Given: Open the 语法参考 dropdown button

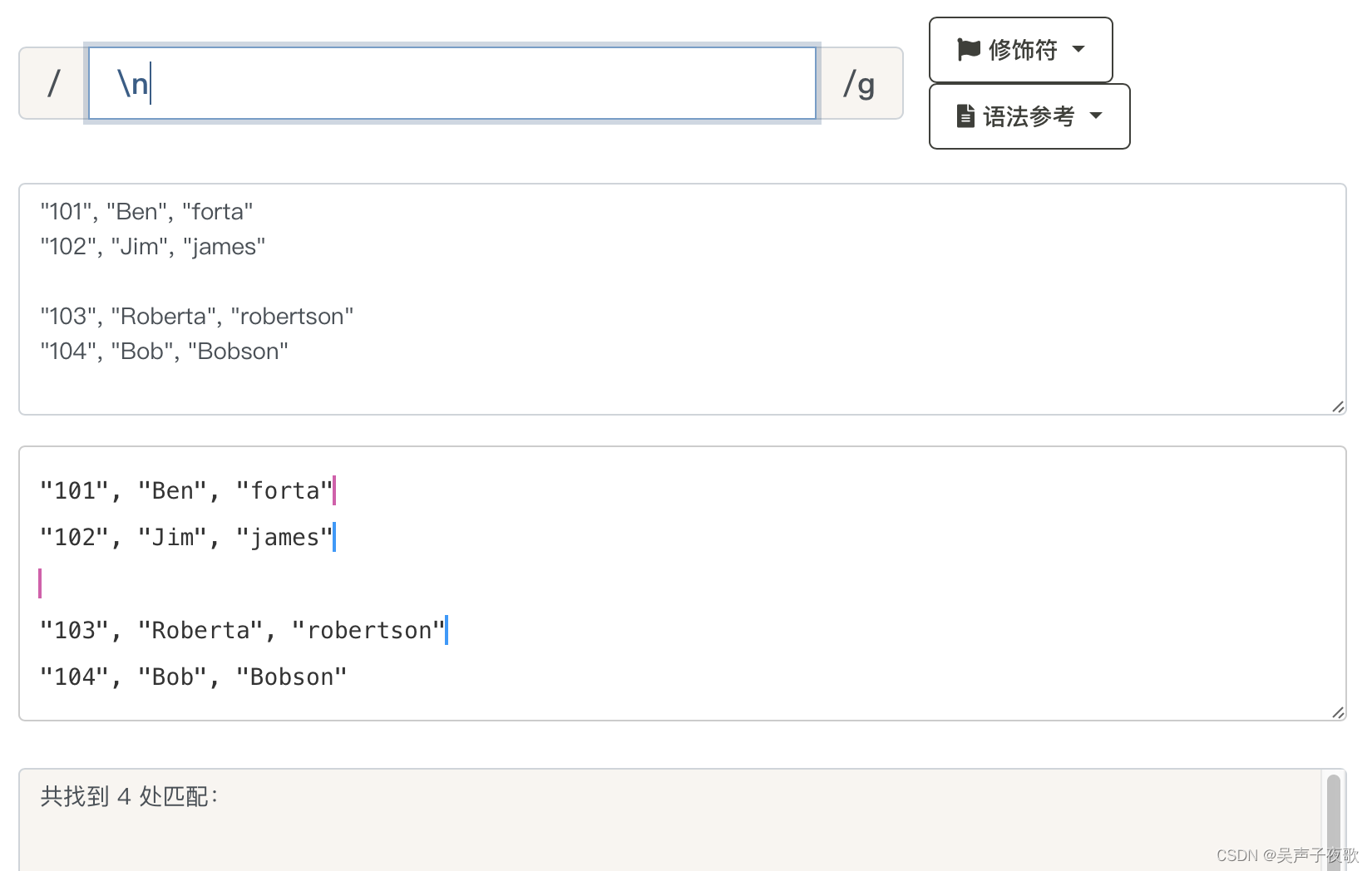Looking at the screenshot, I should (x=1029, y=116).
